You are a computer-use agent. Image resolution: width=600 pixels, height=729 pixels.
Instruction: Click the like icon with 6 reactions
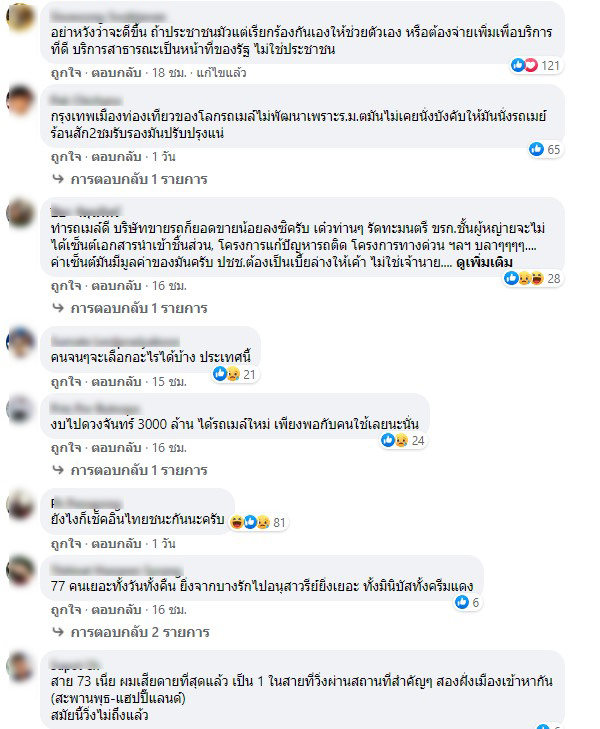pyautogui.click(x=462, y=603)
